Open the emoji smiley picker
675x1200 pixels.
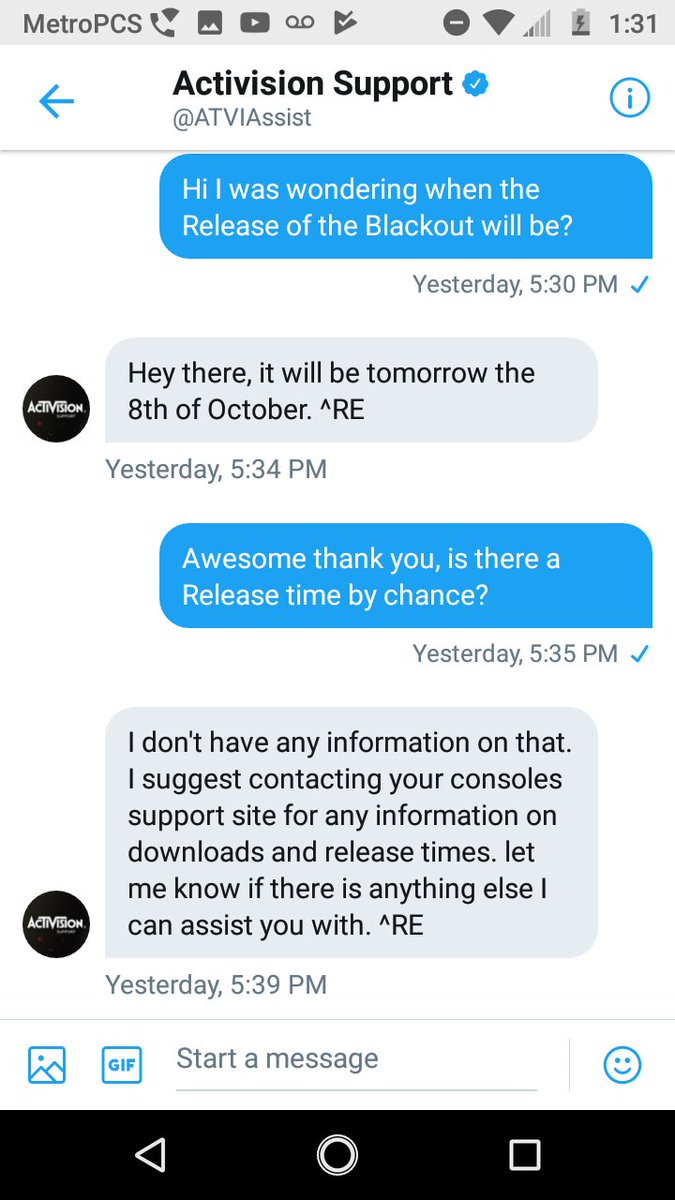[622, 1064]
